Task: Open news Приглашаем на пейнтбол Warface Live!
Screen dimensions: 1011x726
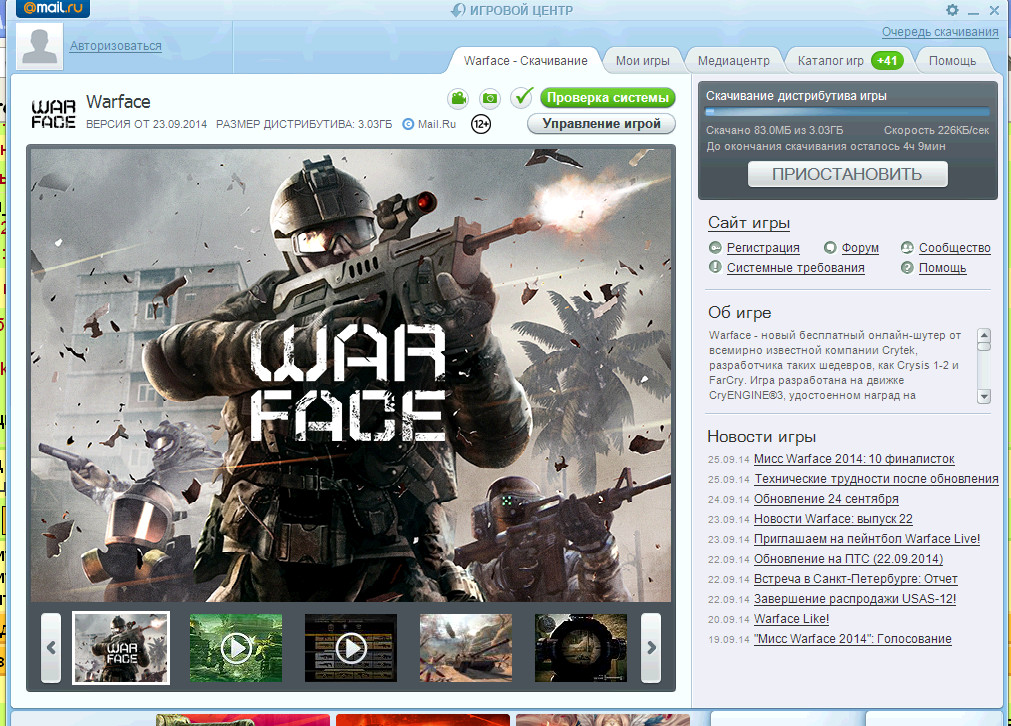Action: 867,538
